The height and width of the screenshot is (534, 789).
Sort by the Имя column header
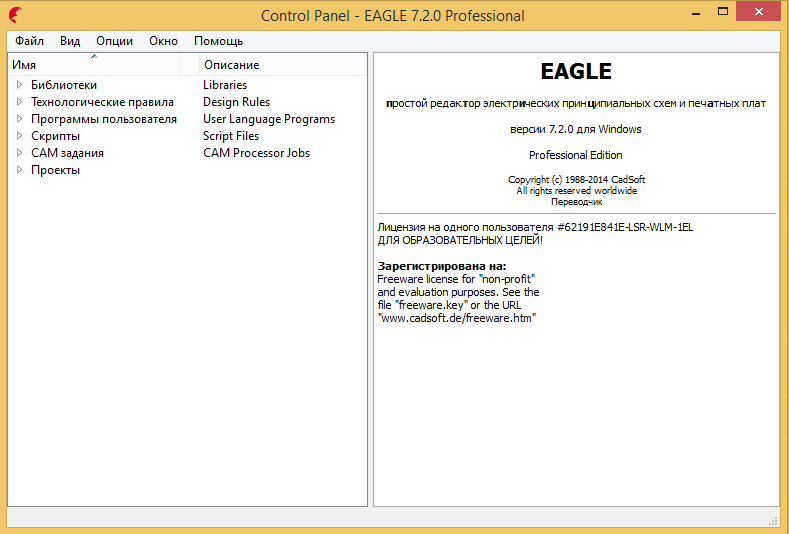pos(90,65)
